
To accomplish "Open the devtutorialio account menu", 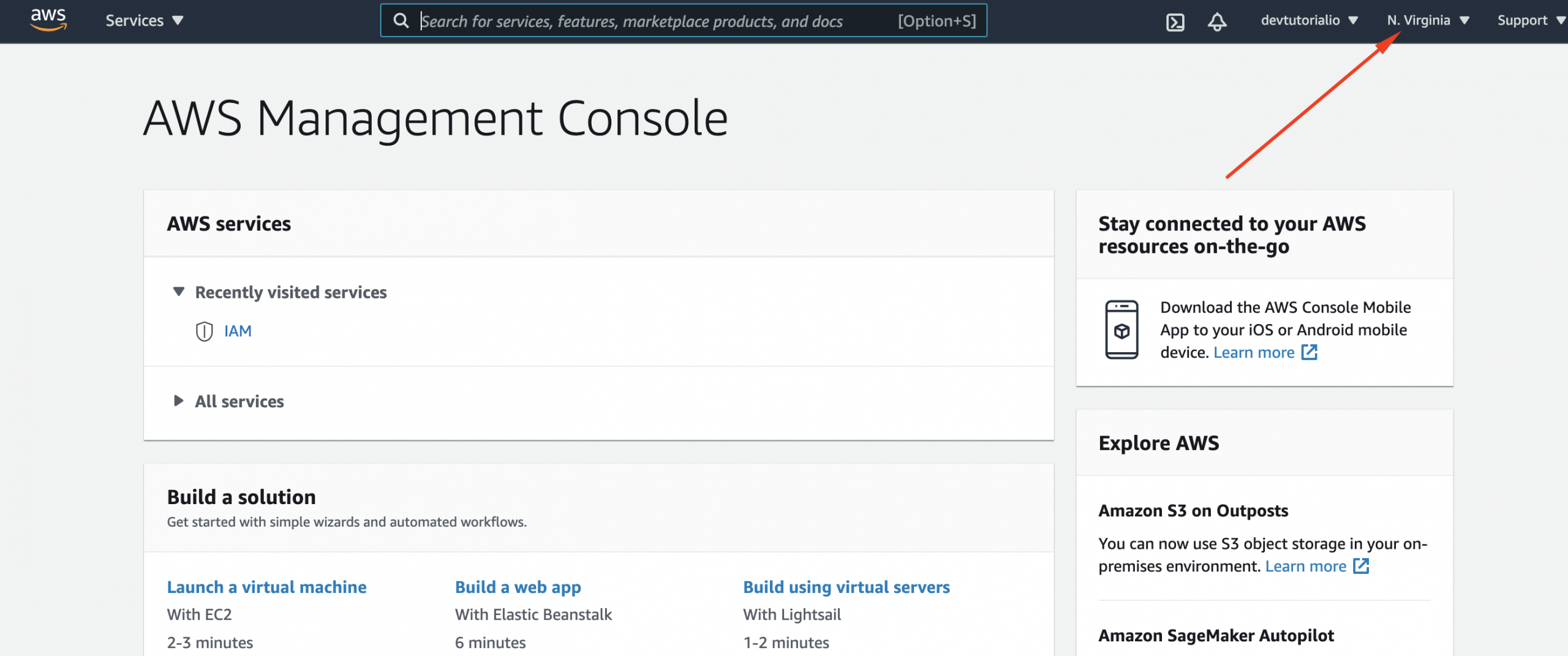I will (x=1309, y=20).
